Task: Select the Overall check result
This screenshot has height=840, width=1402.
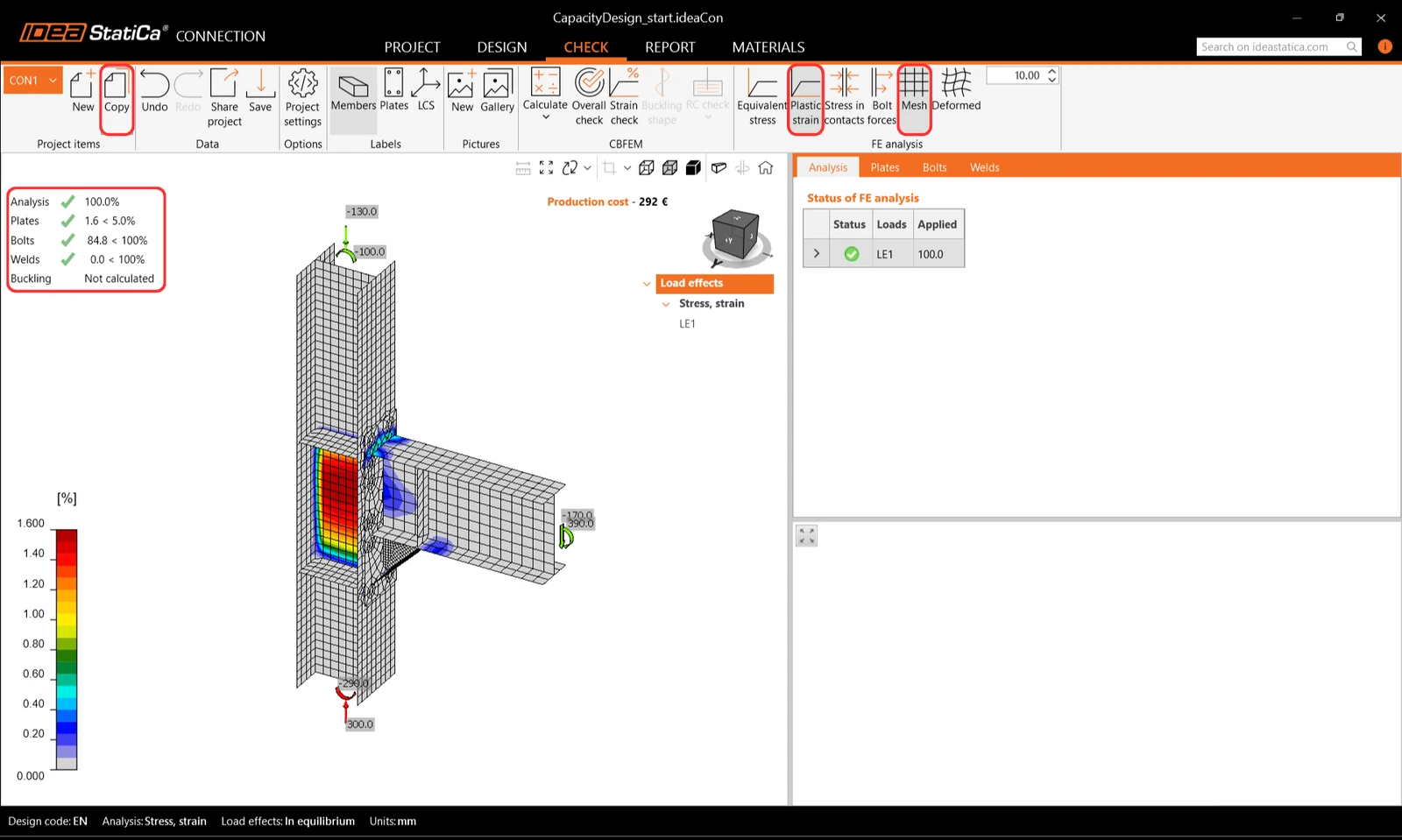Action: click(589, 97)
